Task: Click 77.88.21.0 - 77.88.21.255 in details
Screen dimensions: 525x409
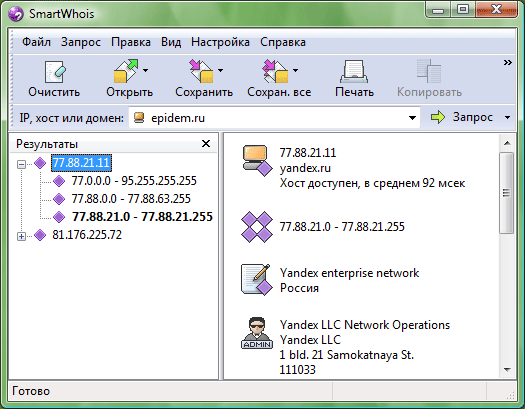Action: click(x=342, y=227)
